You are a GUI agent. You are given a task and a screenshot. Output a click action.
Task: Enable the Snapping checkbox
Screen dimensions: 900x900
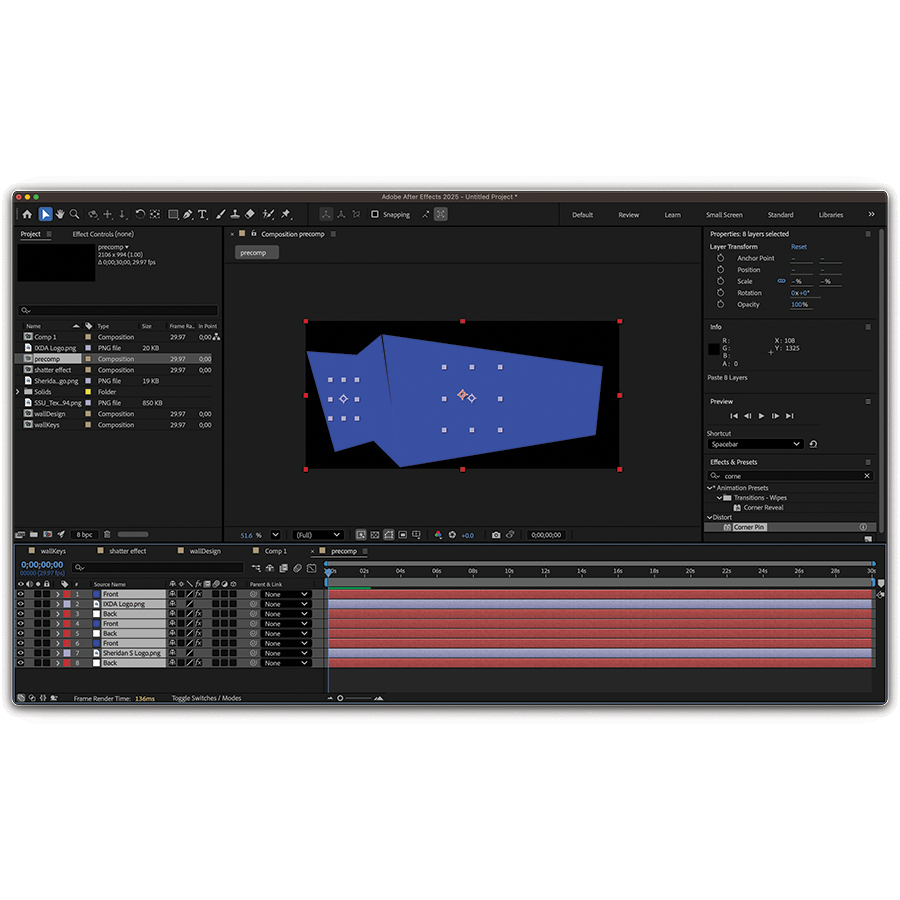[375, 214]
